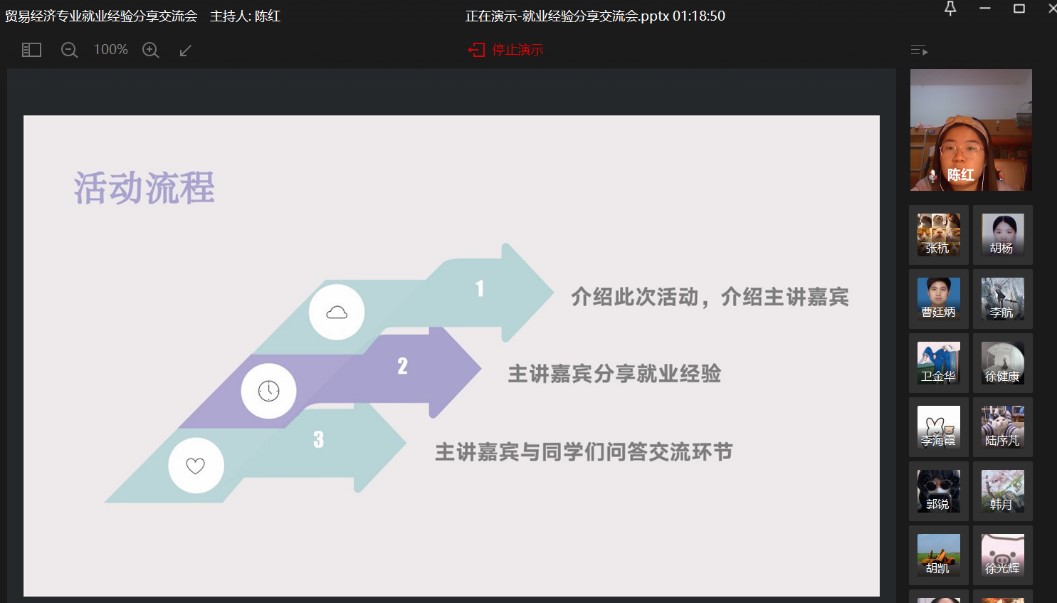The height and width of the screenshot is (603, 1057).
Task: Click the microphone icon beside 陈红's name
Action: pos(933,175)
